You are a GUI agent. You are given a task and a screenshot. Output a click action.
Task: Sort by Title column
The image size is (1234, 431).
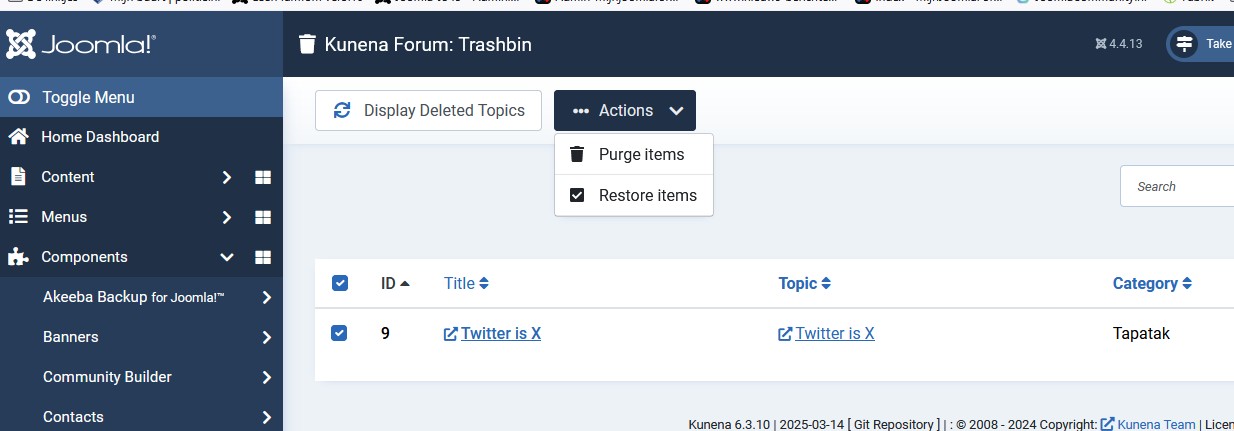[466, 283]
